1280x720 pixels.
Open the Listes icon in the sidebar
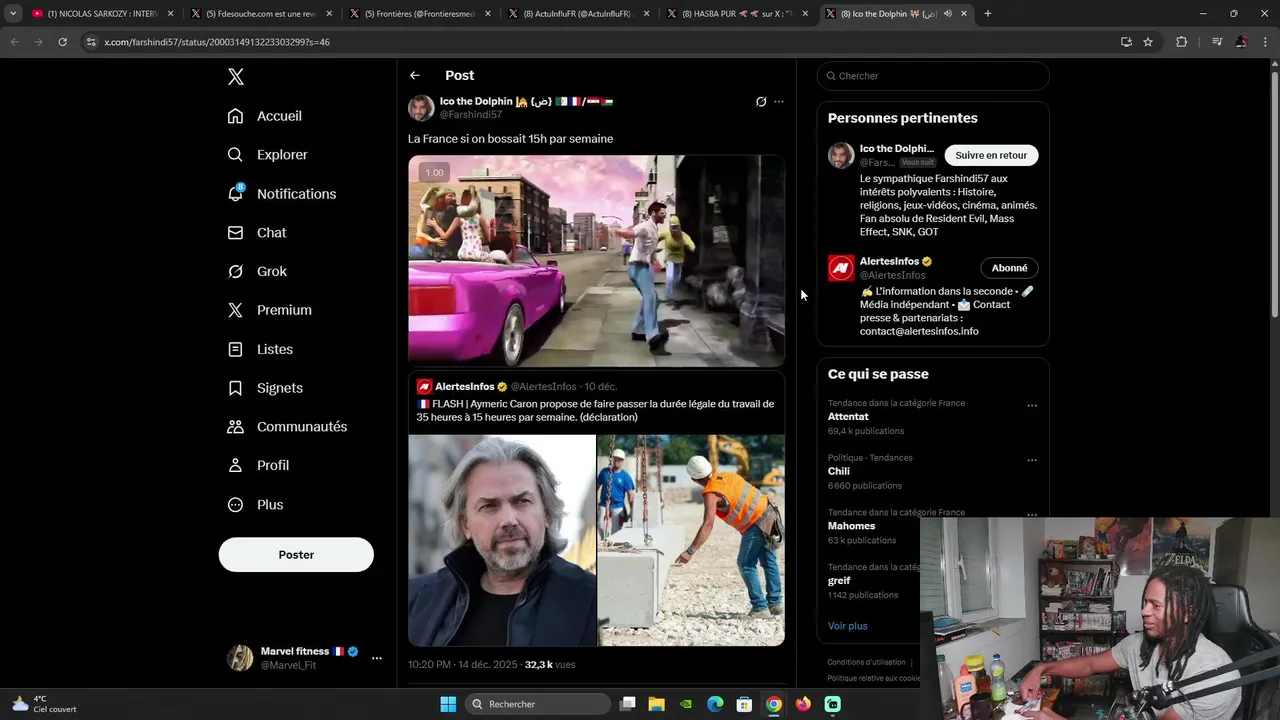pos(235,349)
